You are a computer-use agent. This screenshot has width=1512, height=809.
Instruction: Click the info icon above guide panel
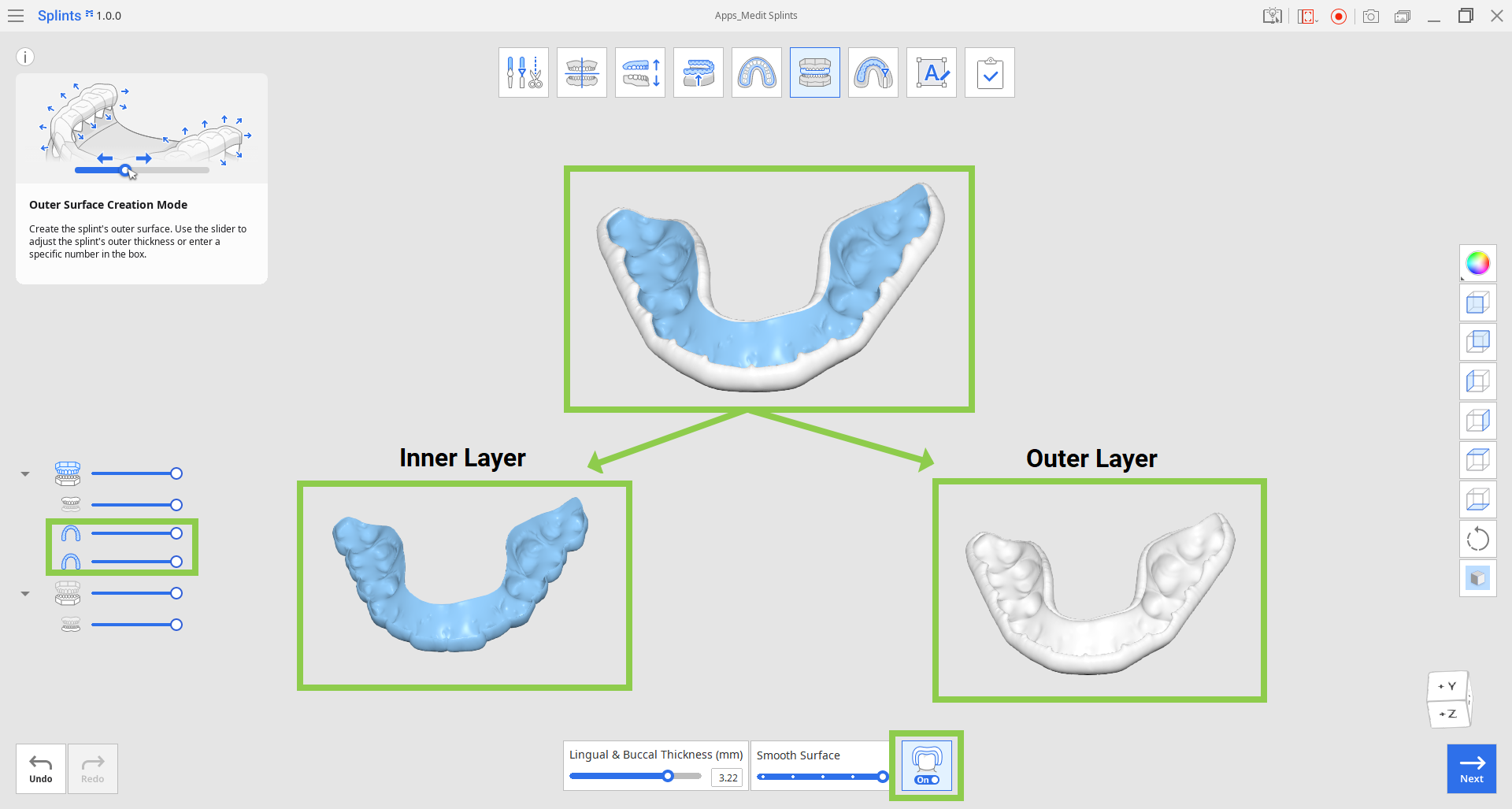coord(25,57)
